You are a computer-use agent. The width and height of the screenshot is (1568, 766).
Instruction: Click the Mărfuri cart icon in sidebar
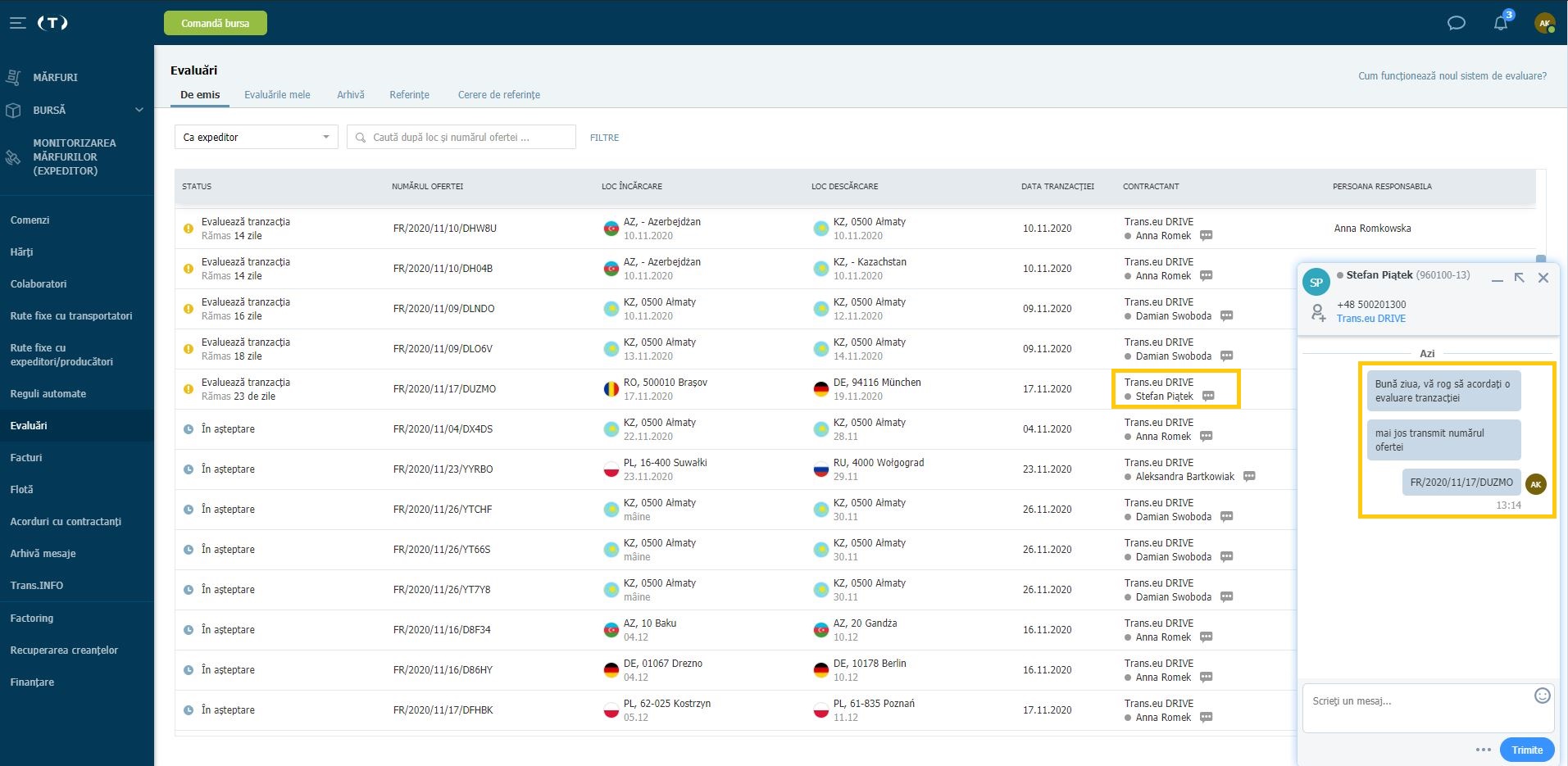click(13, 77)
